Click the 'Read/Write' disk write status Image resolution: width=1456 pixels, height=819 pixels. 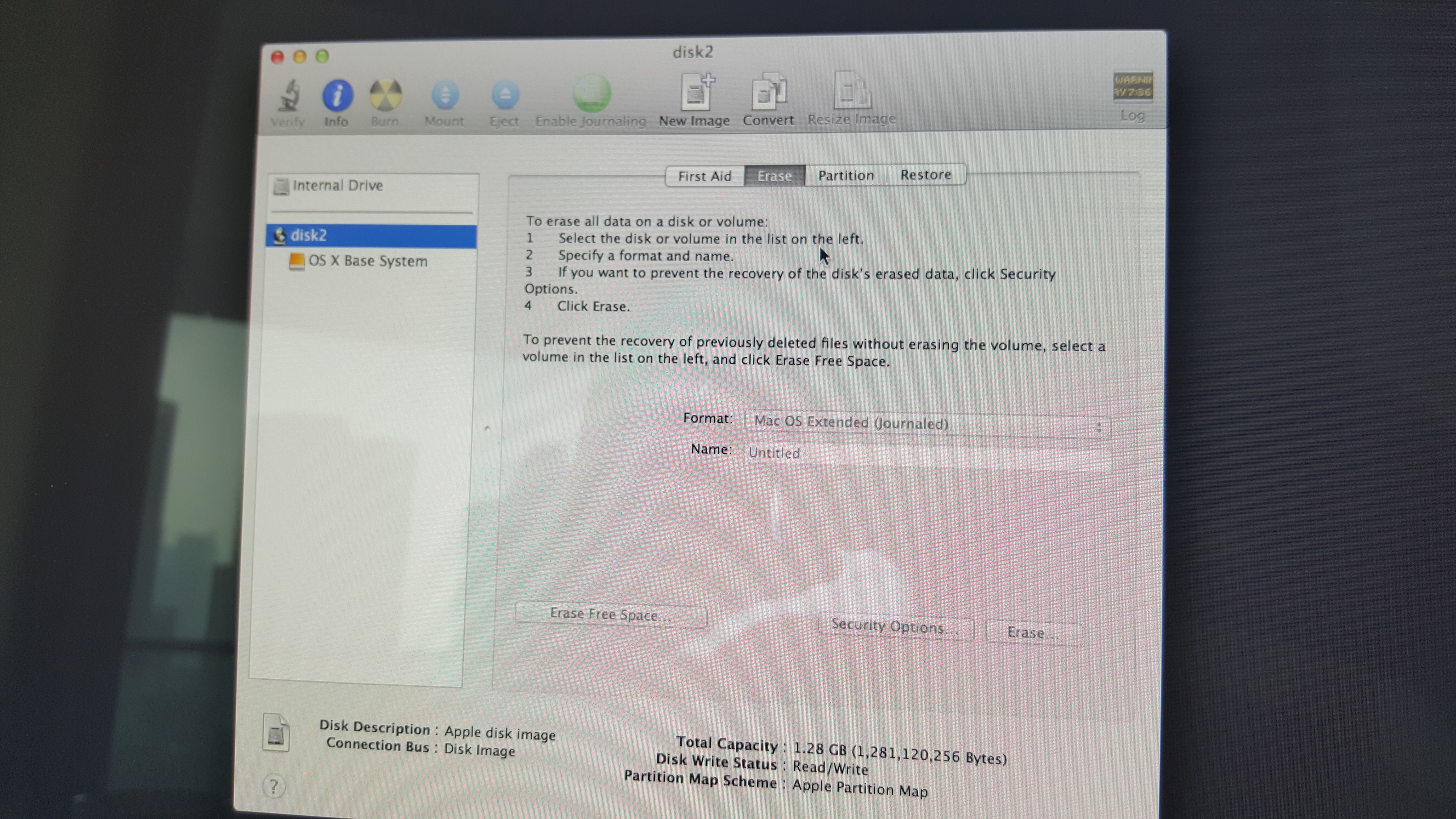click(x=831, y=767)
